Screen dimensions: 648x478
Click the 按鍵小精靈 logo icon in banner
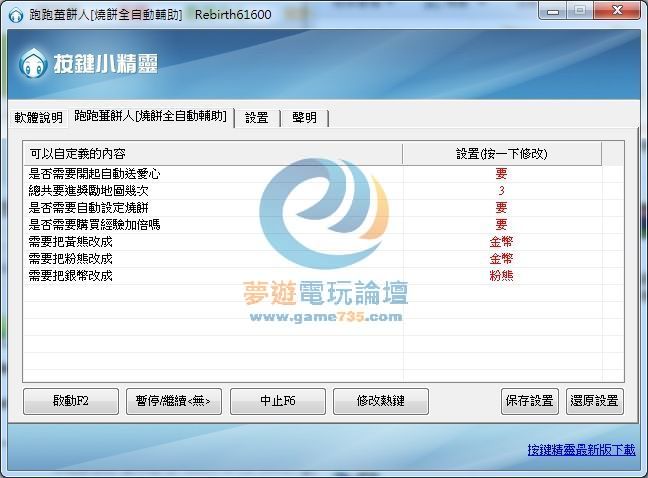click(x=33, y=63)
